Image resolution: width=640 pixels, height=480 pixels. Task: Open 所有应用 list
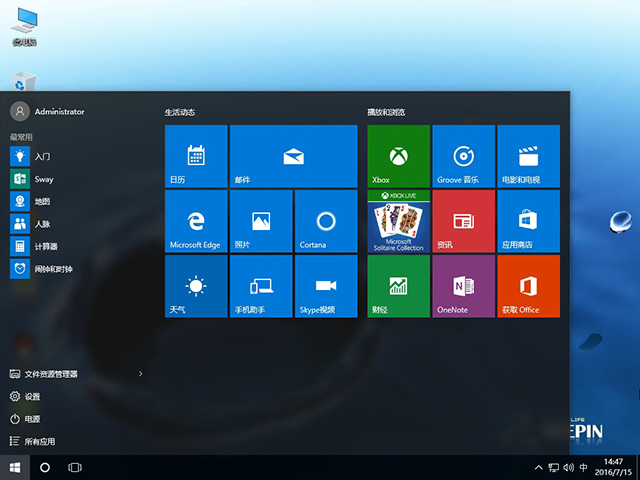coord(40,441)
